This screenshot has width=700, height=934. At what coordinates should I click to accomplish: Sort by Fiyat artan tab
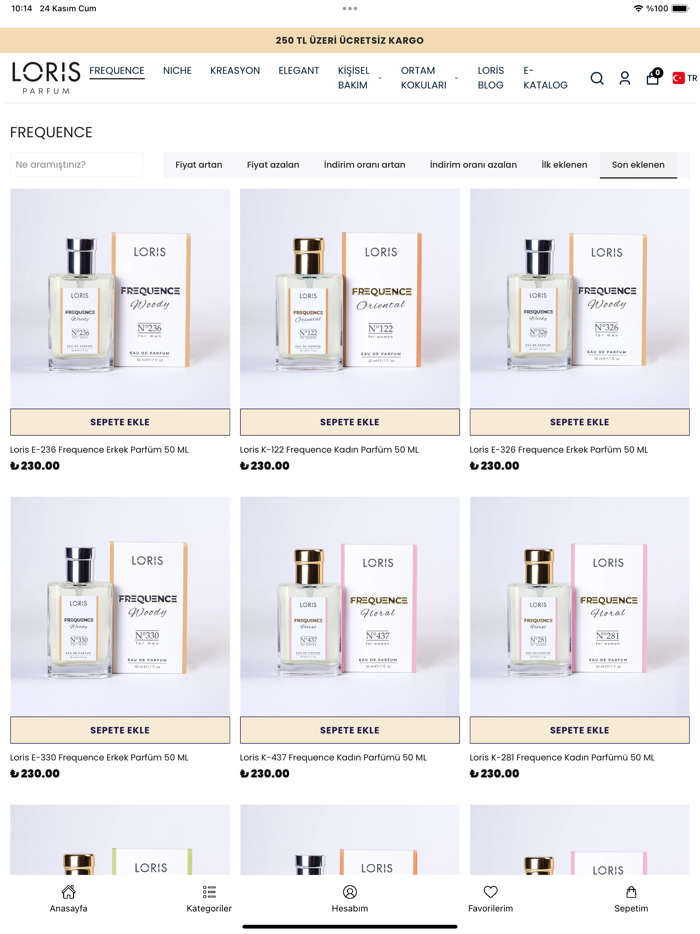(x=198, y=164)
